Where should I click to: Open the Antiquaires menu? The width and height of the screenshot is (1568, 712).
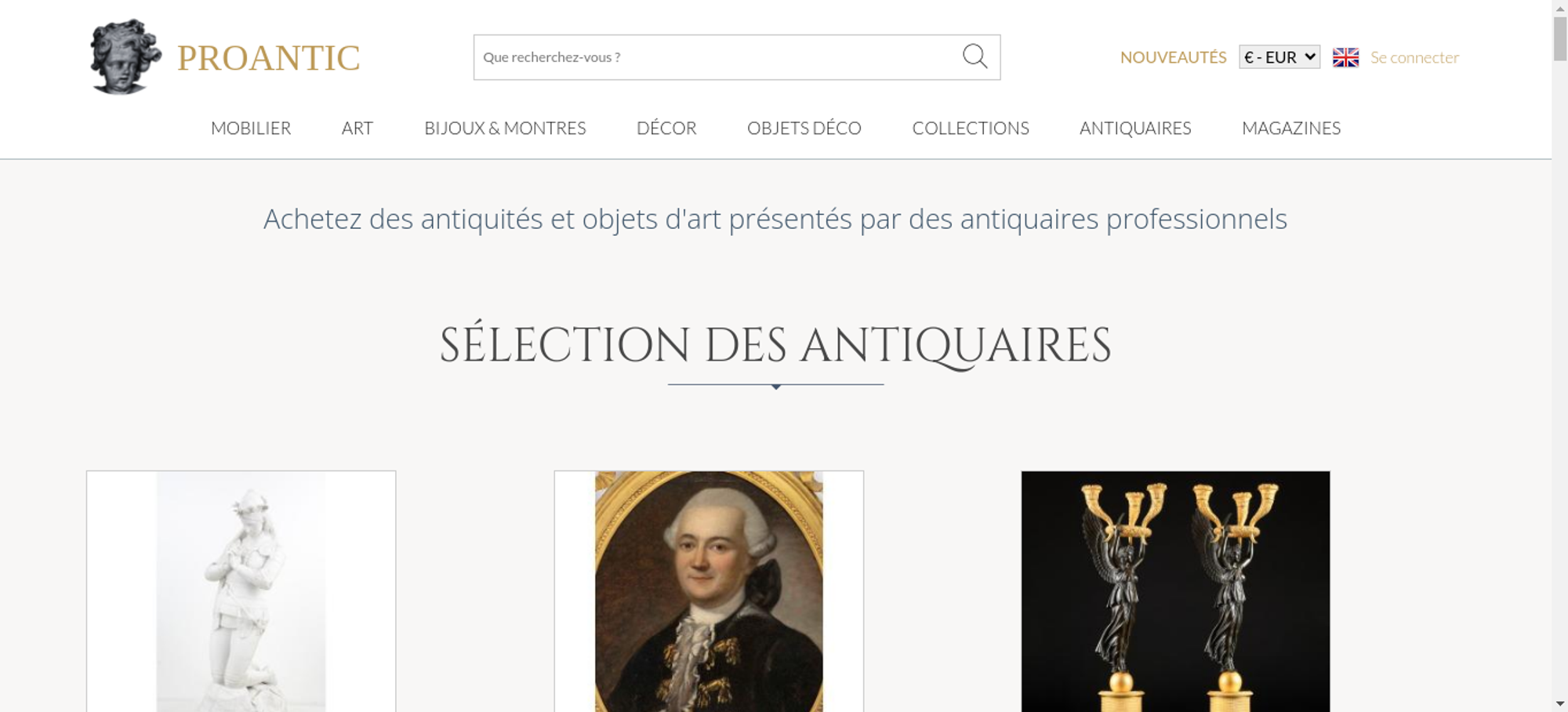(1135, 128)
